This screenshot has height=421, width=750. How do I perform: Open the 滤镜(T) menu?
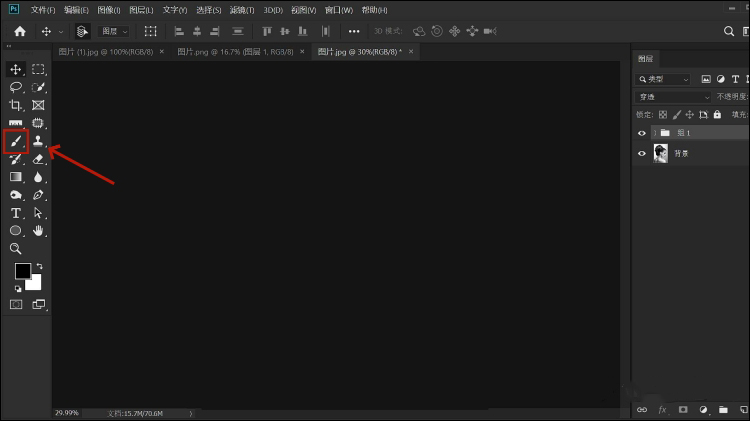pyautogui.click(x=242, y=10)
